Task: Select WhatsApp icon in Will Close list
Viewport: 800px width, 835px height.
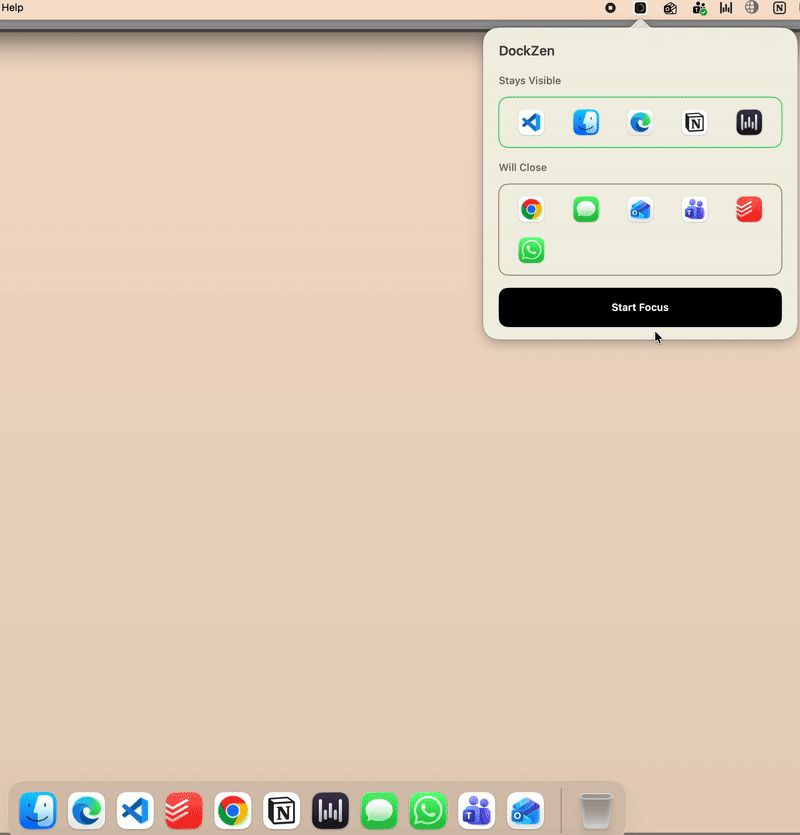Action: click(531, 250)
